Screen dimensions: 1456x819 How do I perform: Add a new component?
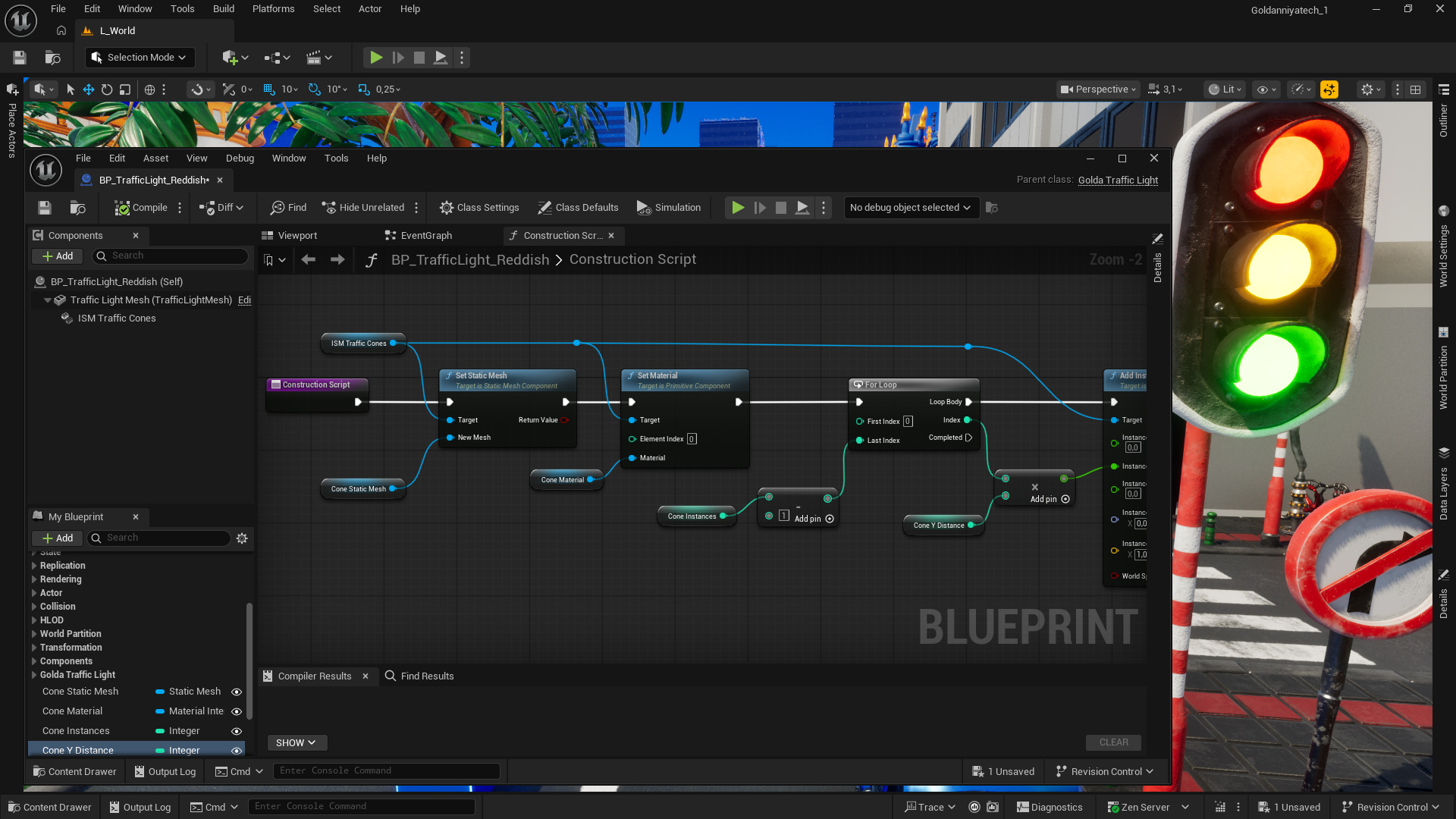pyautogui.click(x=58, y=256)
